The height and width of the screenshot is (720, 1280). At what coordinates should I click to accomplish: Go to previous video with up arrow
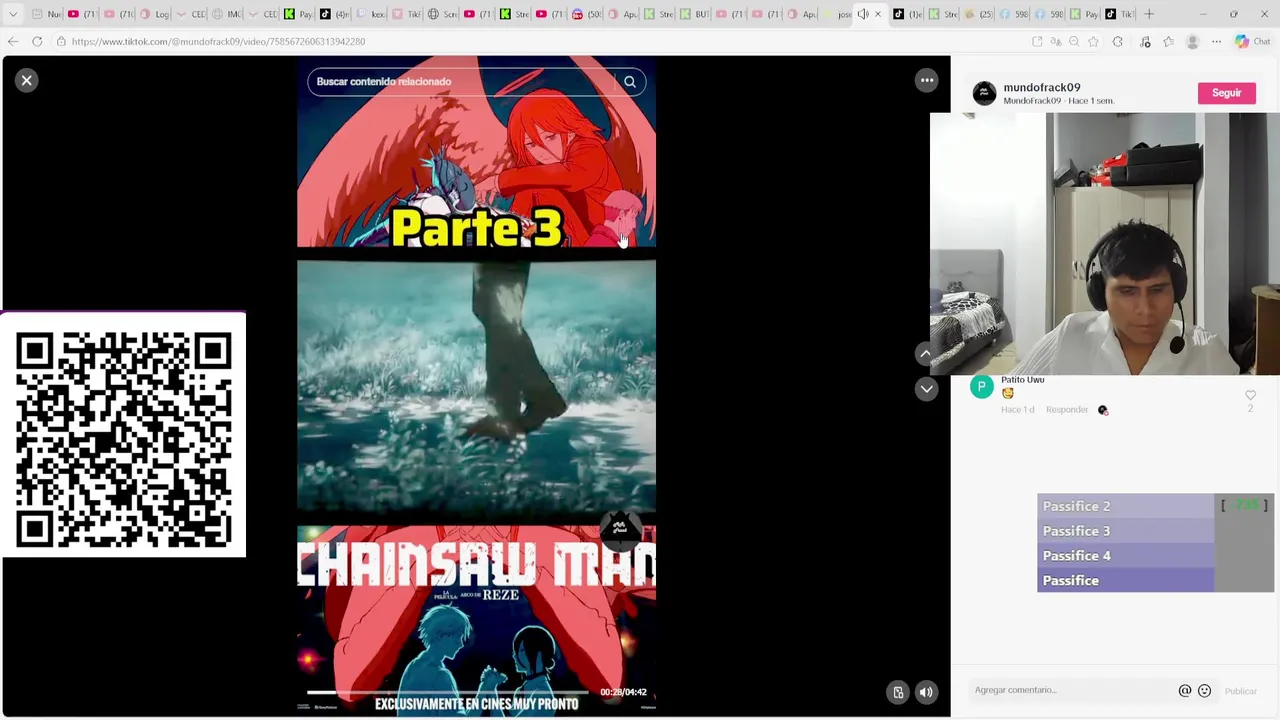[926, 353]
